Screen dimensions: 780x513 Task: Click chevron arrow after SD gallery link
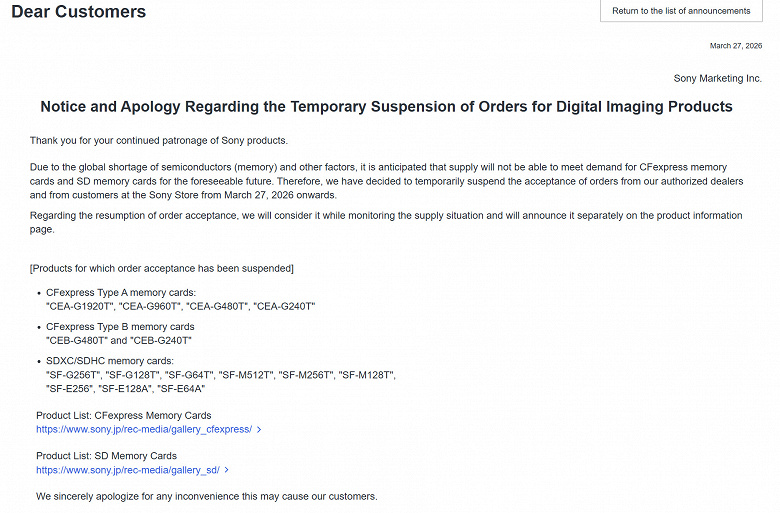click(x=227, y=470)
